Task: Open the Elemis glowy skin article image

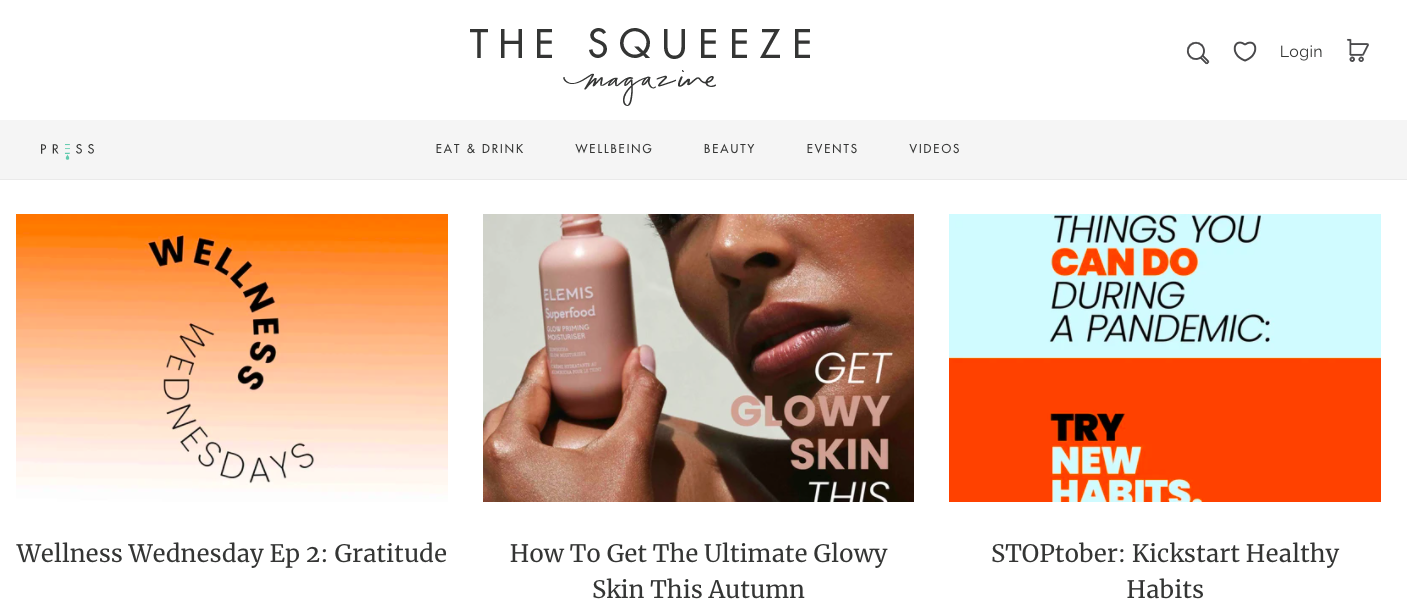Action: [698, 358]
